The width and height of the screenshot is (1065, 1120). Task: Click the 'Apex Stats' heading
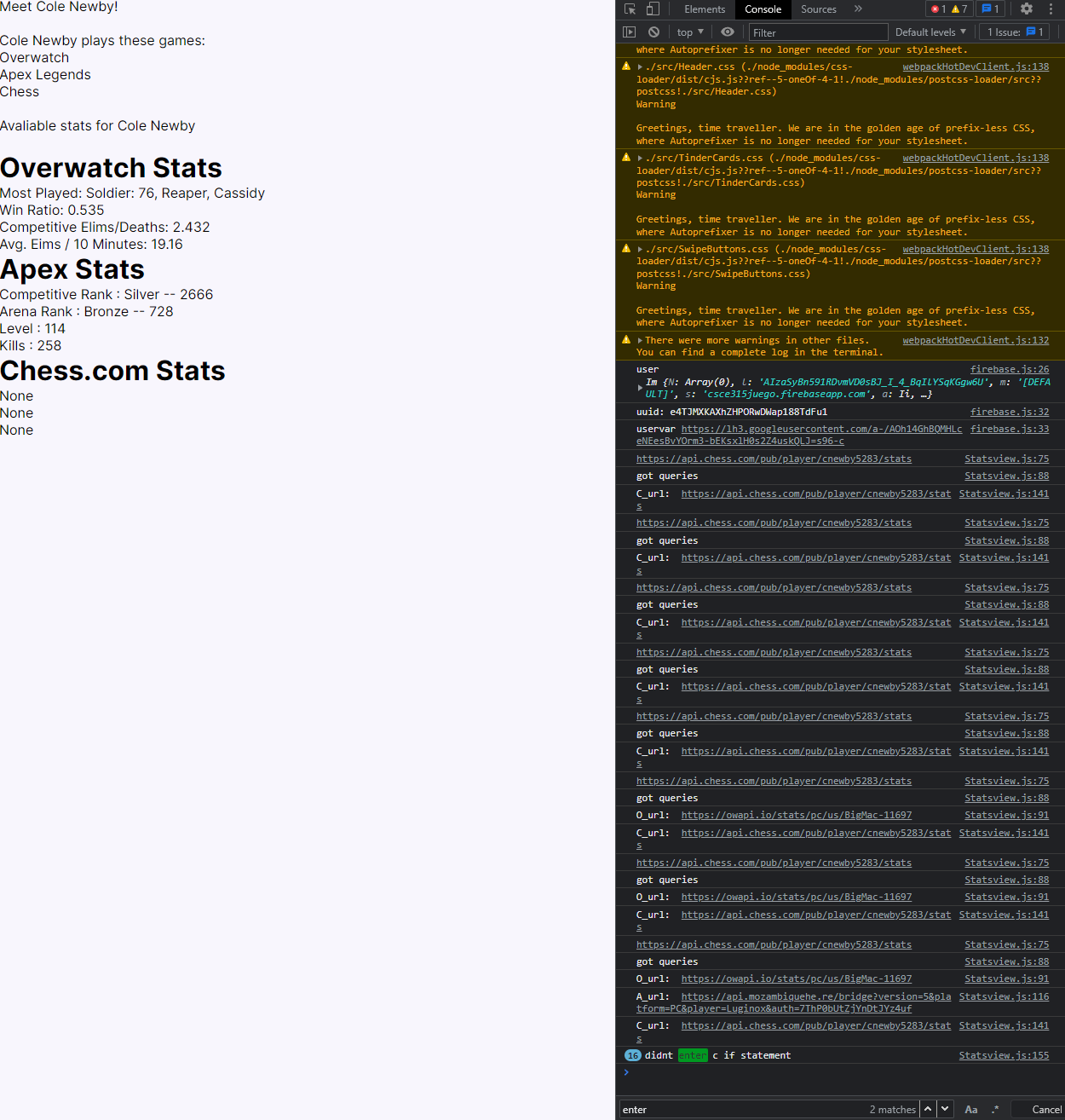(72, 269)
